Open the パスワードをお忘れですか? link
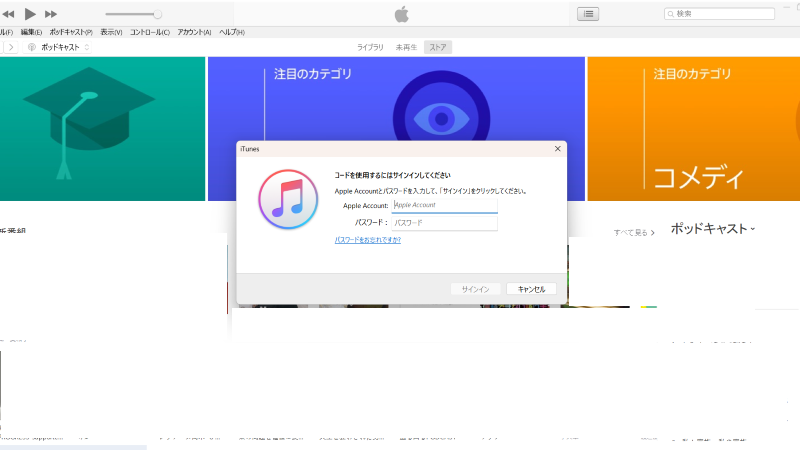The height and width of the screenshot is (450, 800). click(367, 240)
